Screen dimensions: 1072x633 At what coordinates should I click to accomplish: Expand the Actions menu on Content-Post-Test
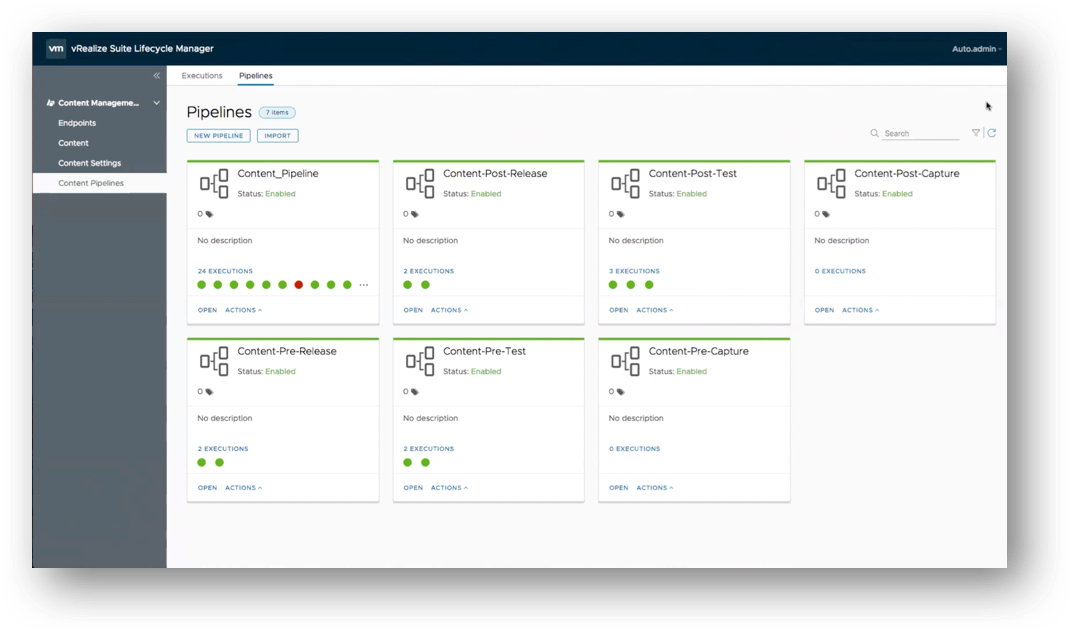655,310
